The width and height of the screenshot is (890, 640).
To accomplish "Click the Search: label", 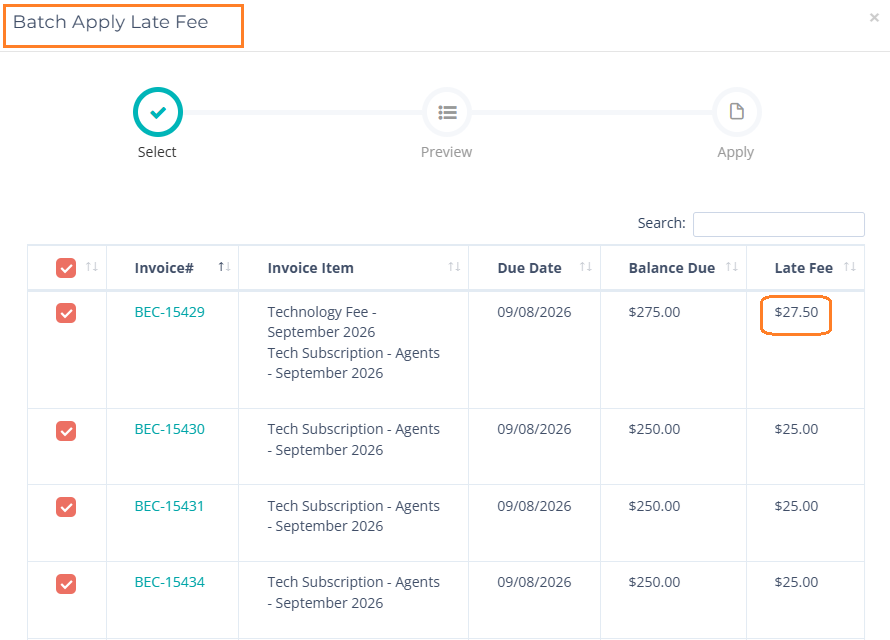I will (x=661, y=224).
